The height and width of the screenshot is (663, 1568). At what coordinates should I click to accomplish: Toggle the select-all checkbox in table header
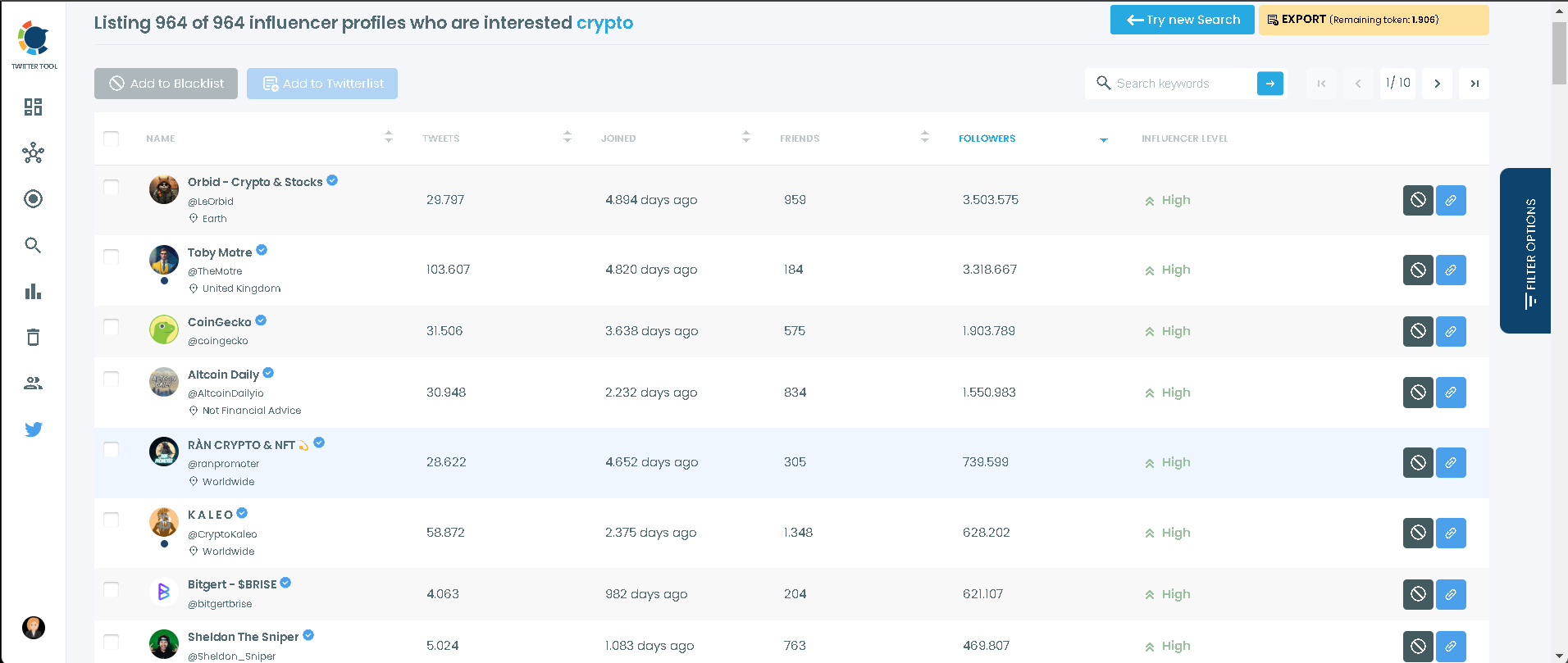click(112, 139)
